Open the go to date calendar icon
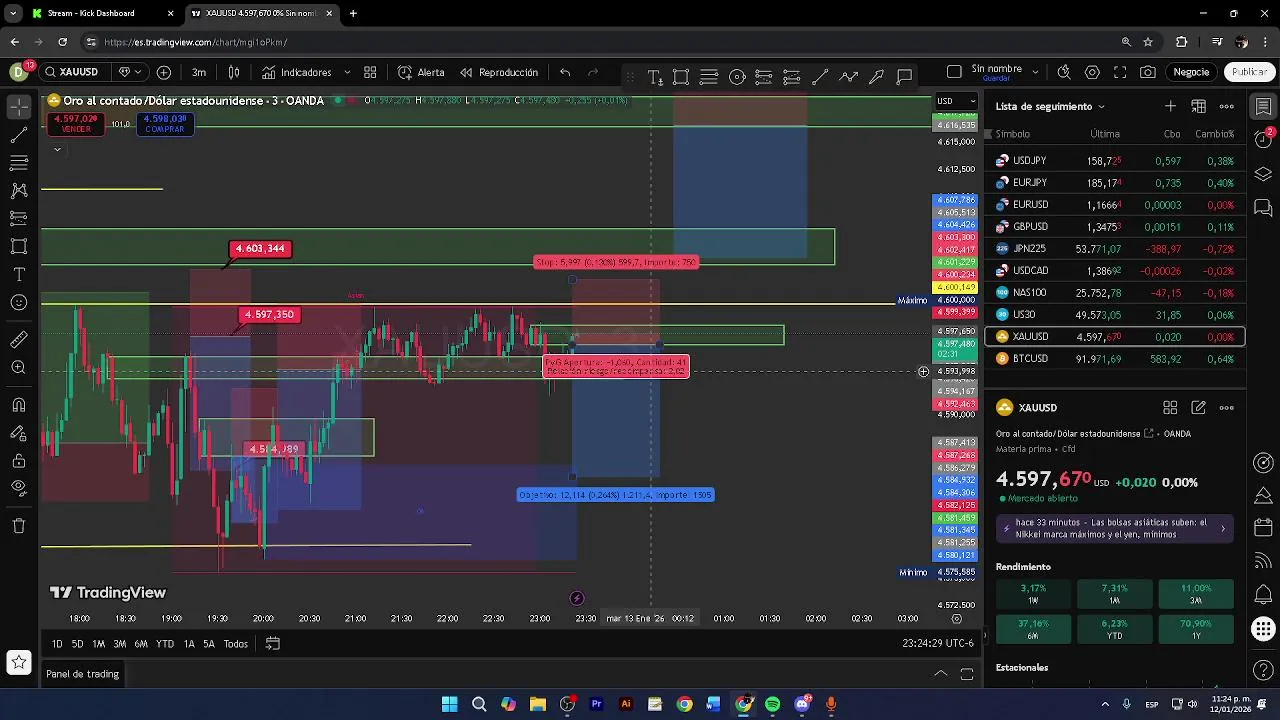The width and height of the screenshot is (1280, 720). pos(272,644)
